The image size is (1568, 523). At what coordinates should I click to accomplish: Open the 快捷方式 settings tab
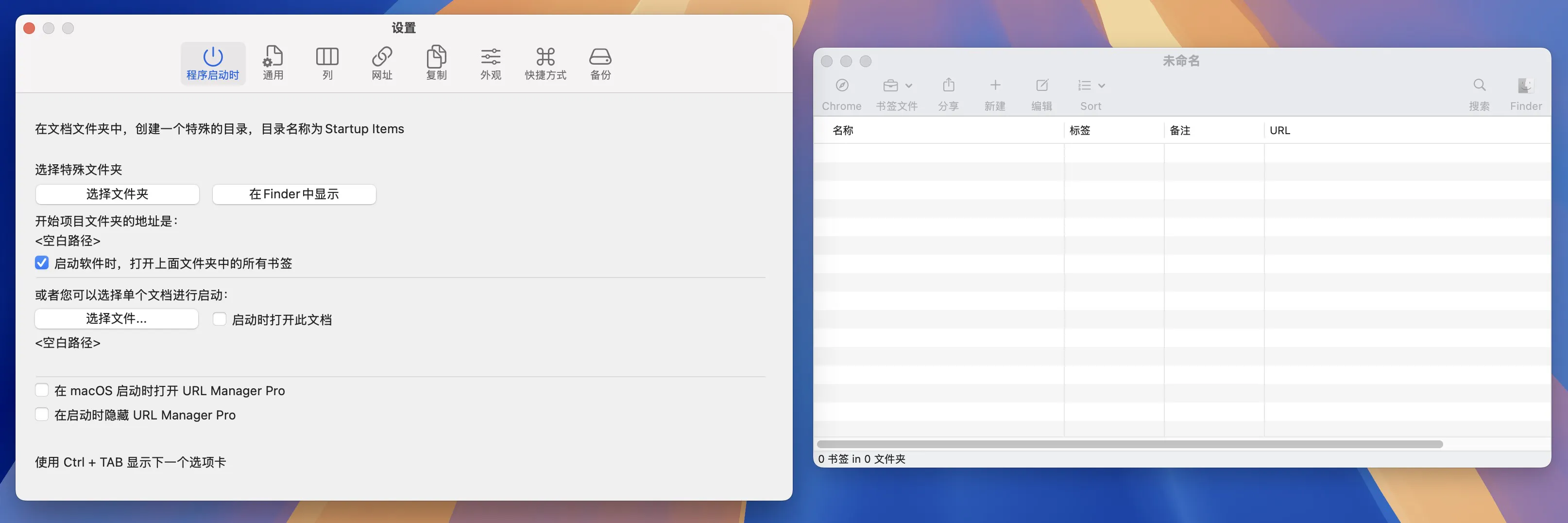545,63
